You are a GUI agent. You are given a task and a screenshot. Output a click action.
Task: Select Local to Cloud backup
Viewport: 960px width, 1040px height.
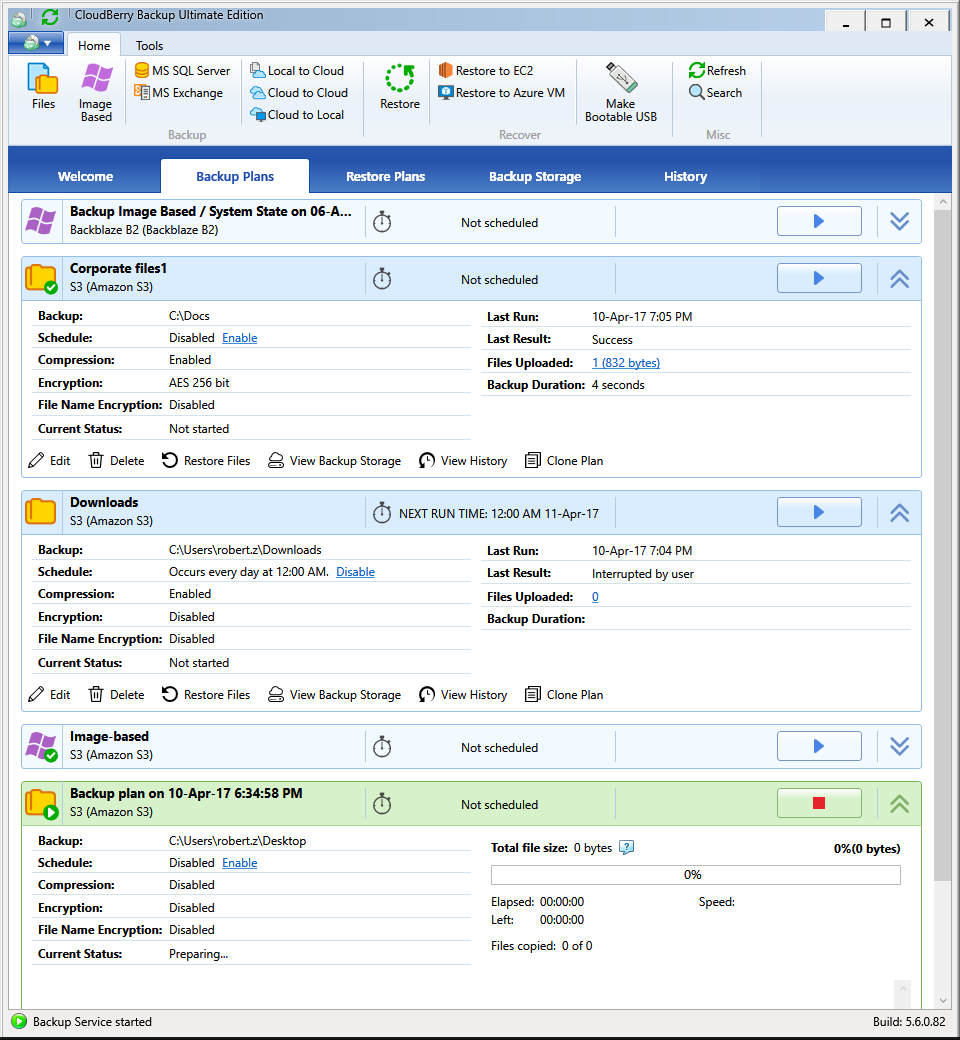(x=297, y=70)
